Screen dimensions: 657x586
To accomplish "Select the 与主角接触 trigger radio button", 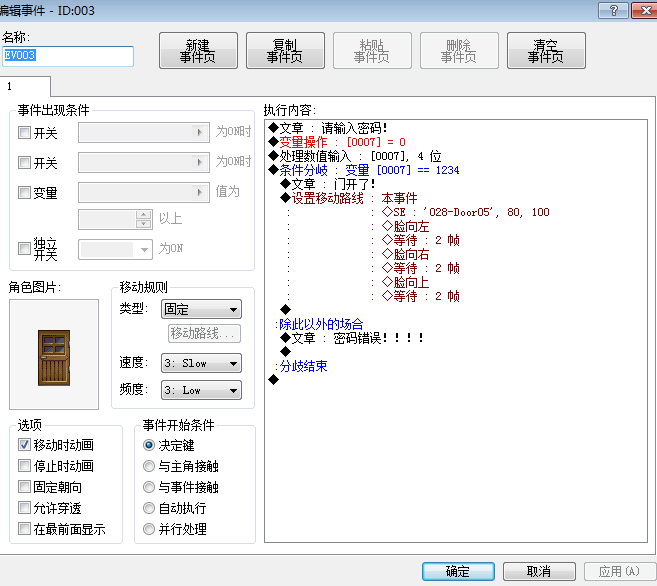I will point(149,466).
